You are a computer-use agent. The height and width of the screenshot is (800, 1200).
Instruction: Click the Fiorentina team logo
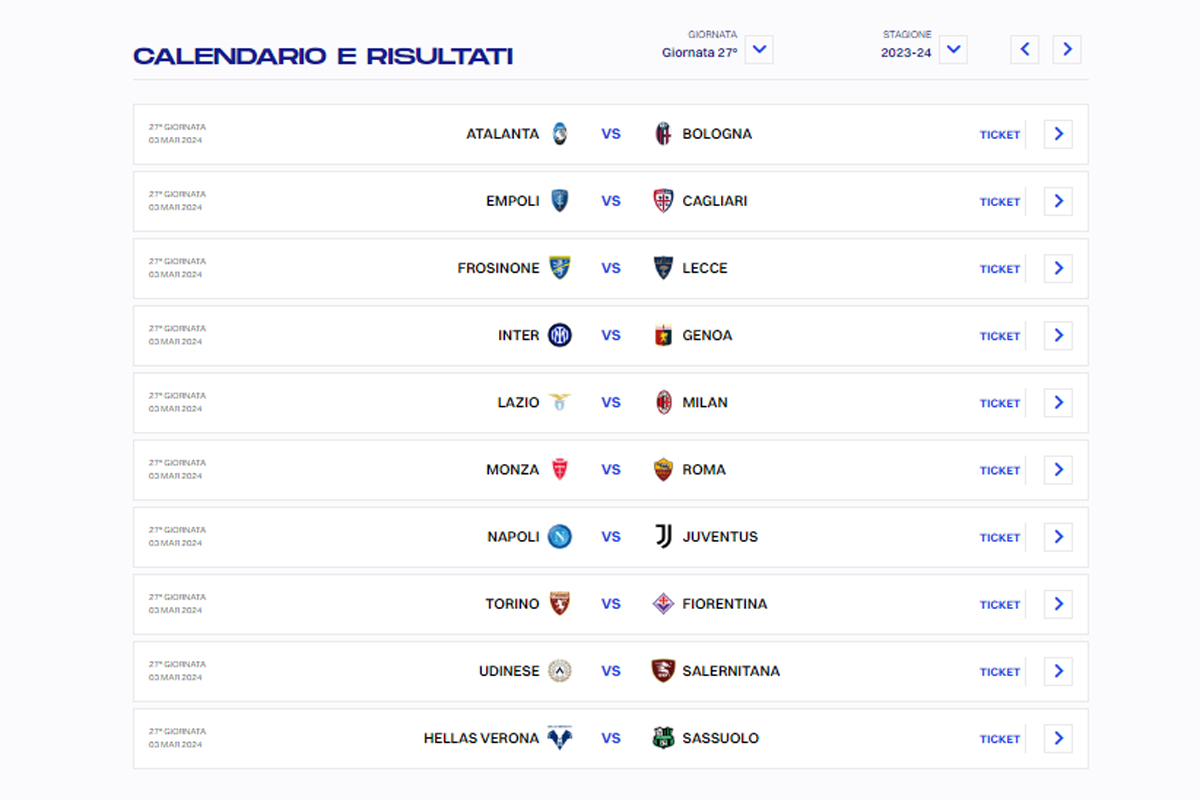pos(663,604)
